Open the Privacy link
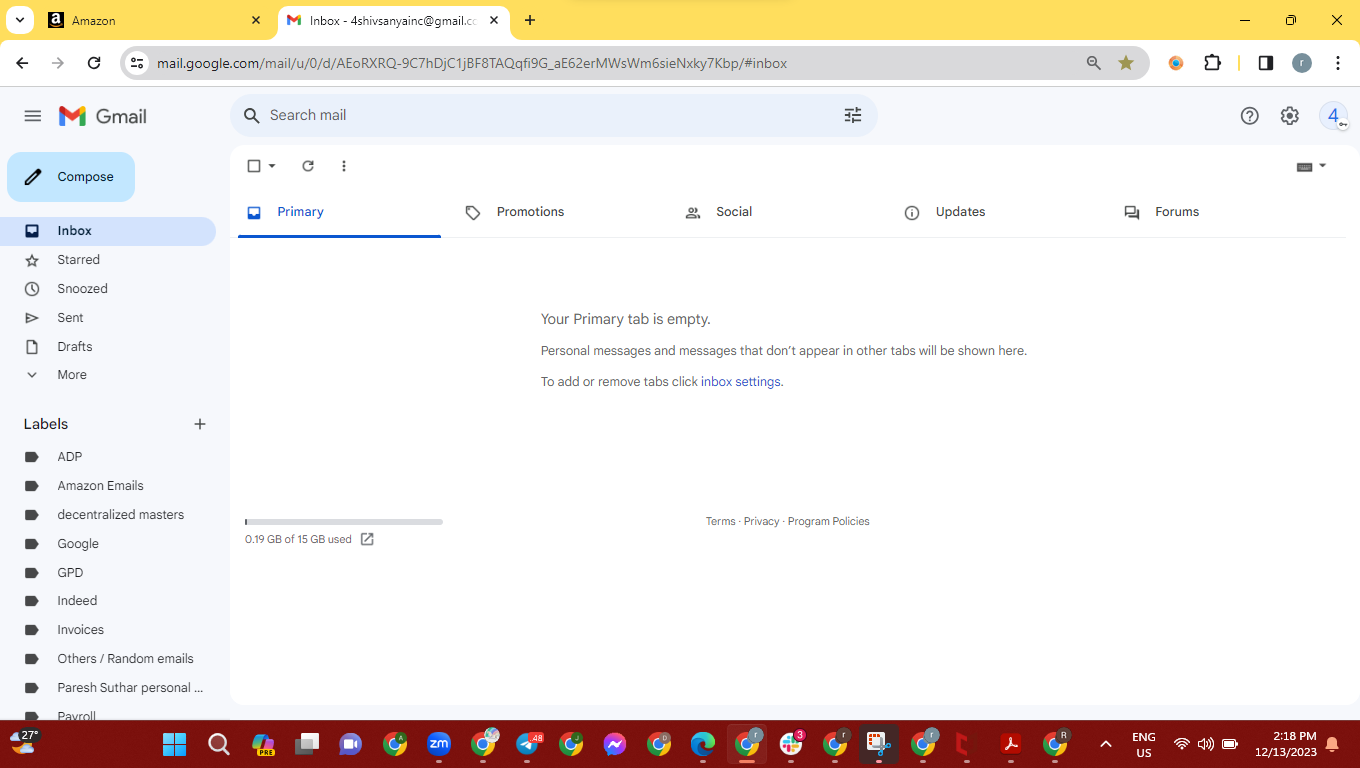The image size is (1360, 768). (x=761, y=521)
